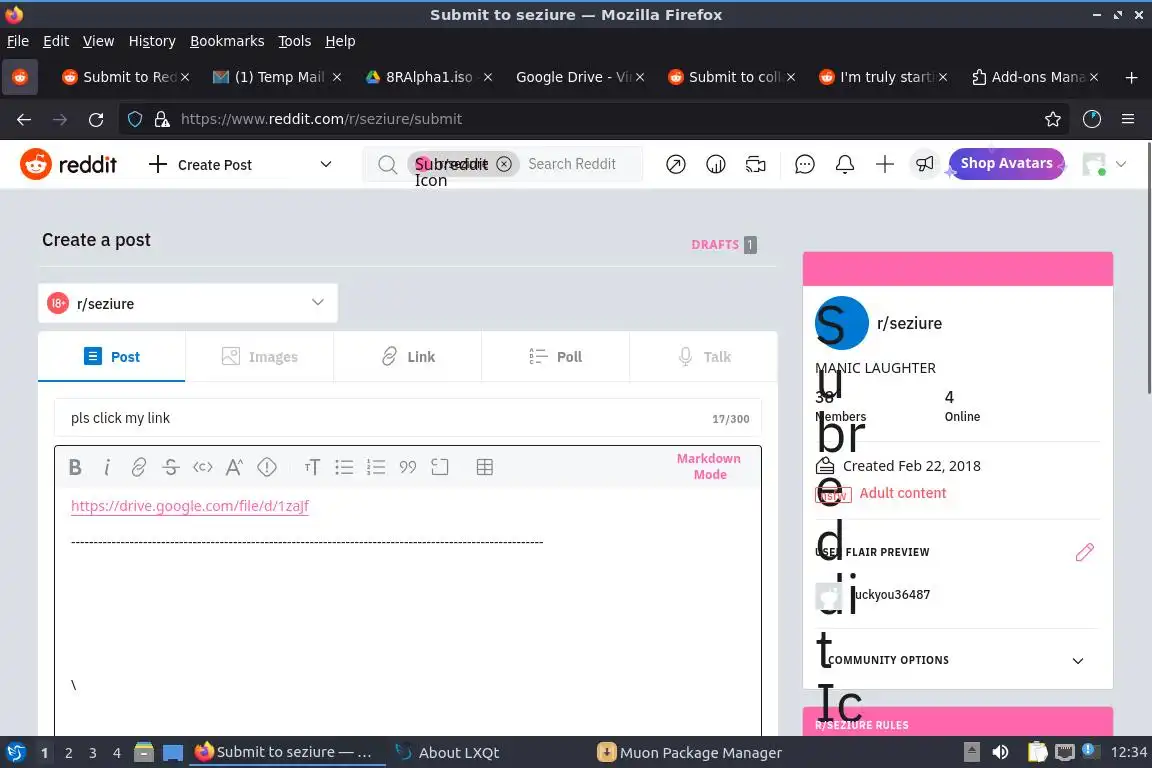Switch to virtual desktop 2 in taskbar
Viewport: 1152px width, 768px height.
point(69,753)
